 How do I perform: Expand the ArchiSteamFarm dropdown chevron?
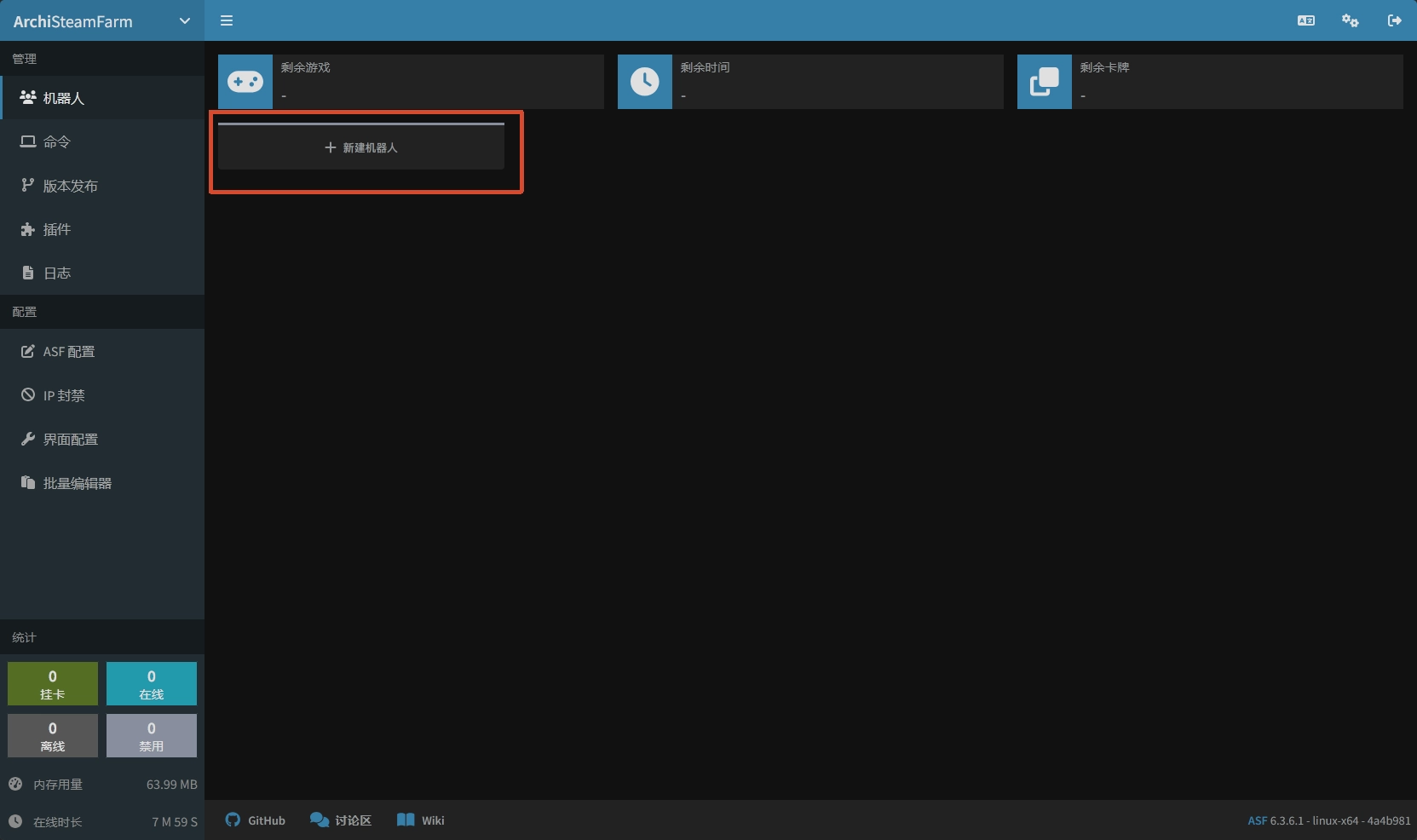click(x=184, y=21)
